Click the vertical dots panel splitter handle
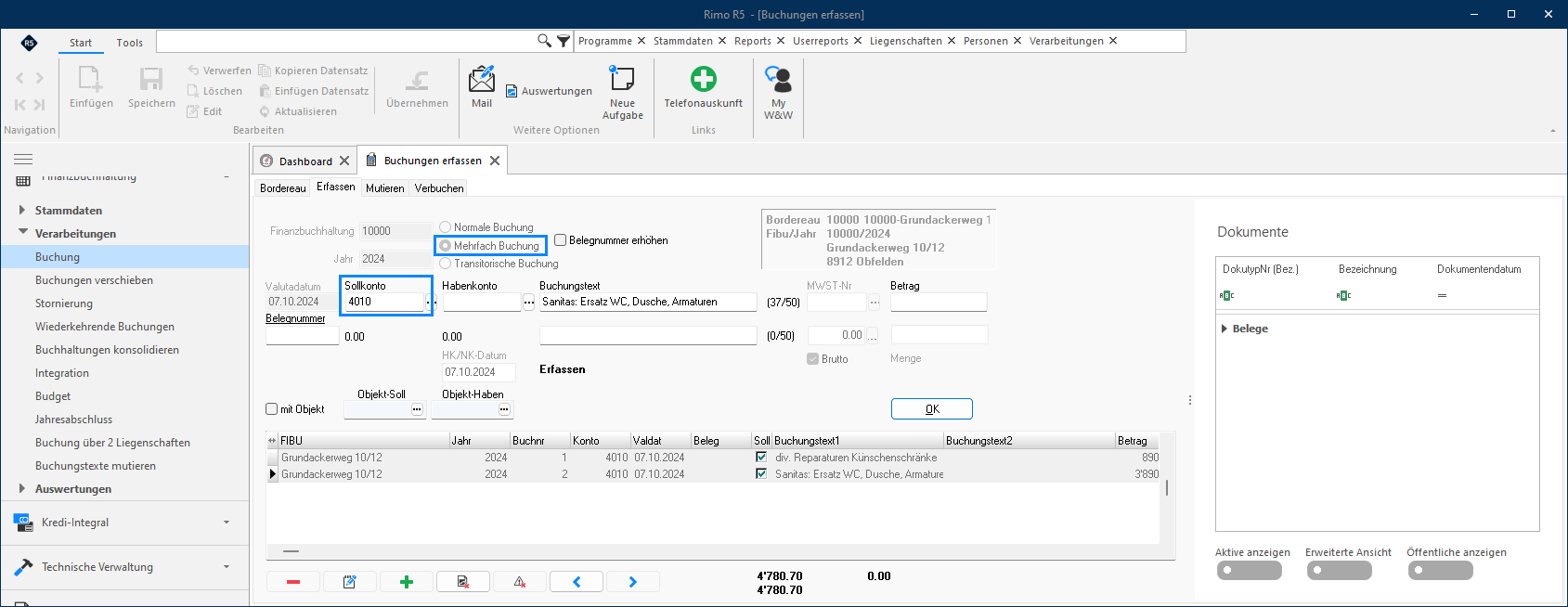Screen dimensions: 1568x607 click(x=1190, y=400)
